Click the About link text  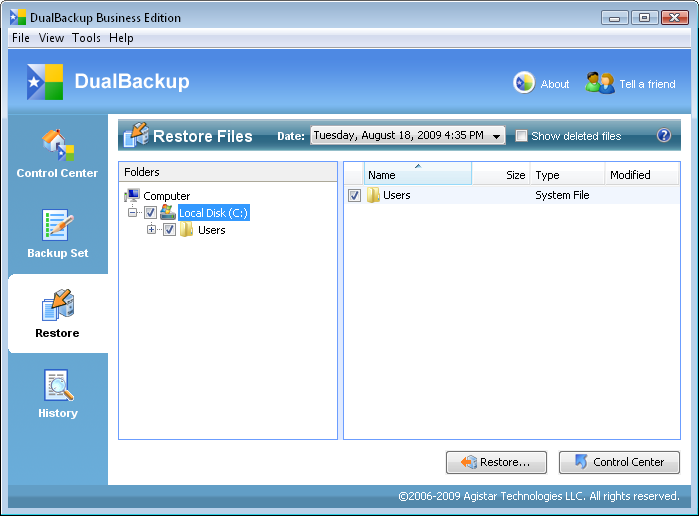[x=555, y=84]
